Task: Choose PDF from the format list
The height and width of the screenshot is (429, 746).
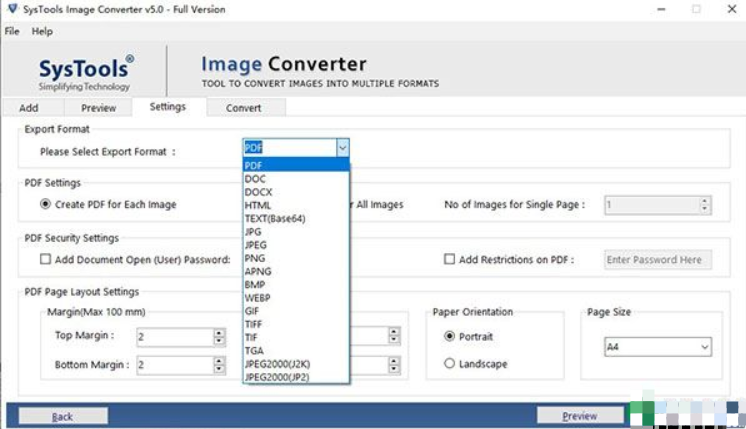Action: (x=296, y=166)
